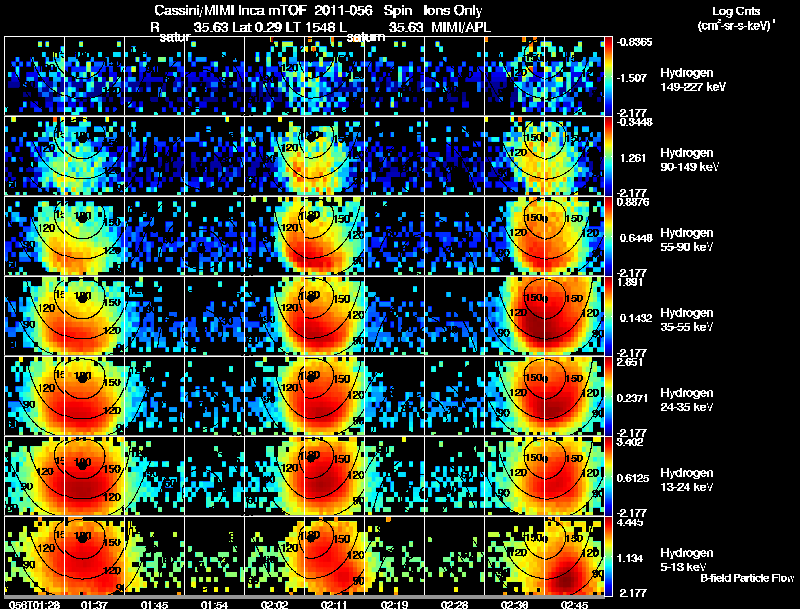Image resolution: width=800 pixels, height=609 pixels.
Task: Click the '0.6125' color scale value
Action: [633, 478]
